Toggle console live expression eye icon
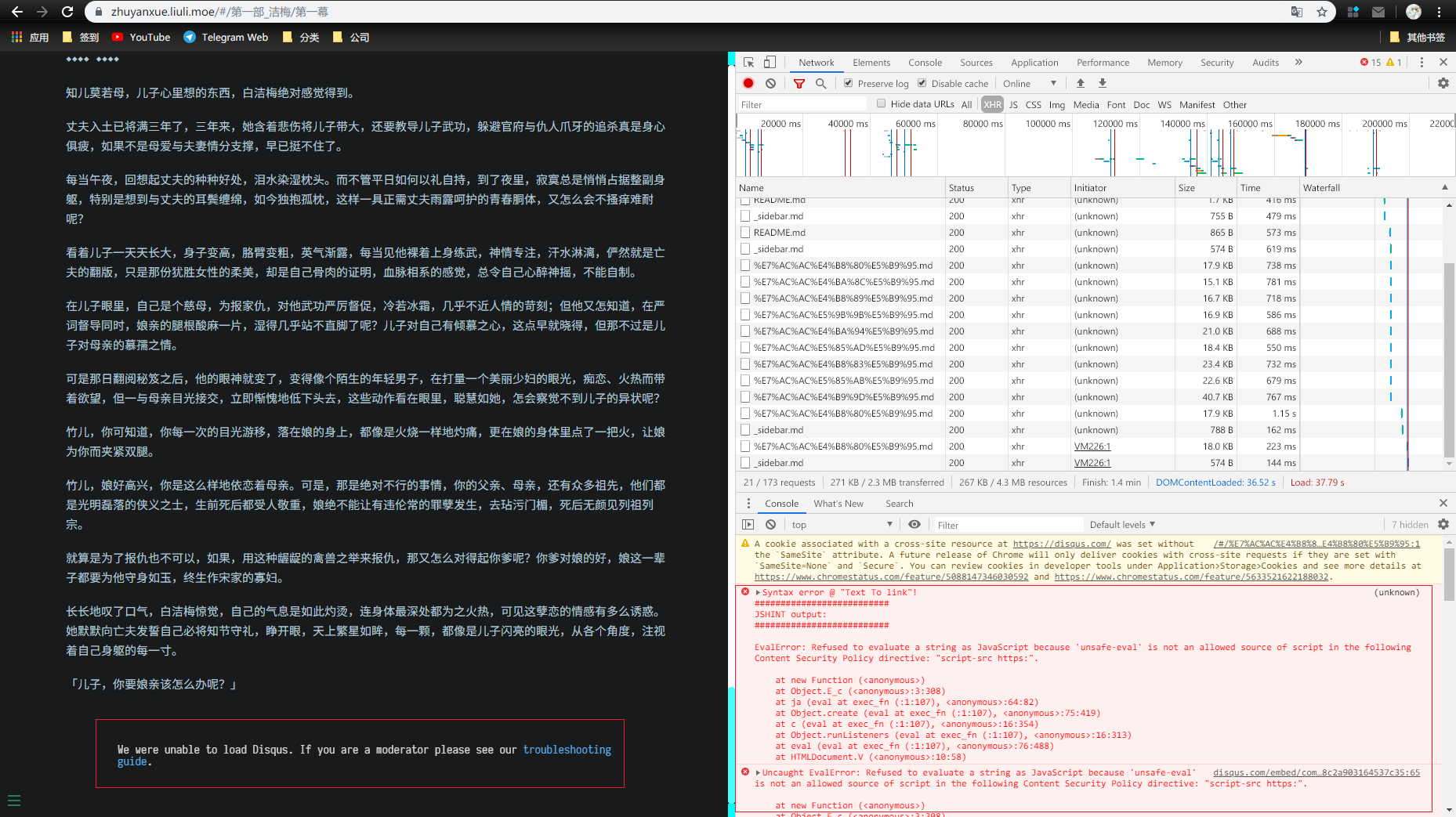 [x=915, y=525]
